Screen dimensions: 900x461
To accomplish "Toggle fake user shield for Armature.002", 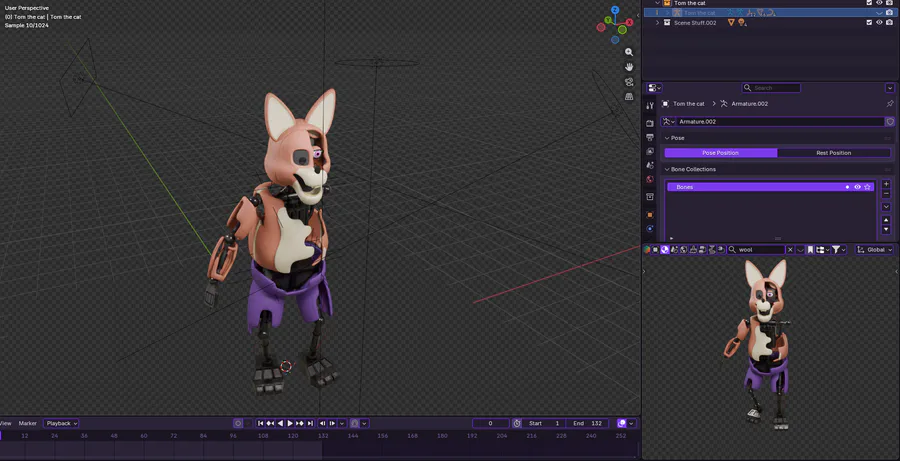I will click(890, 122).
